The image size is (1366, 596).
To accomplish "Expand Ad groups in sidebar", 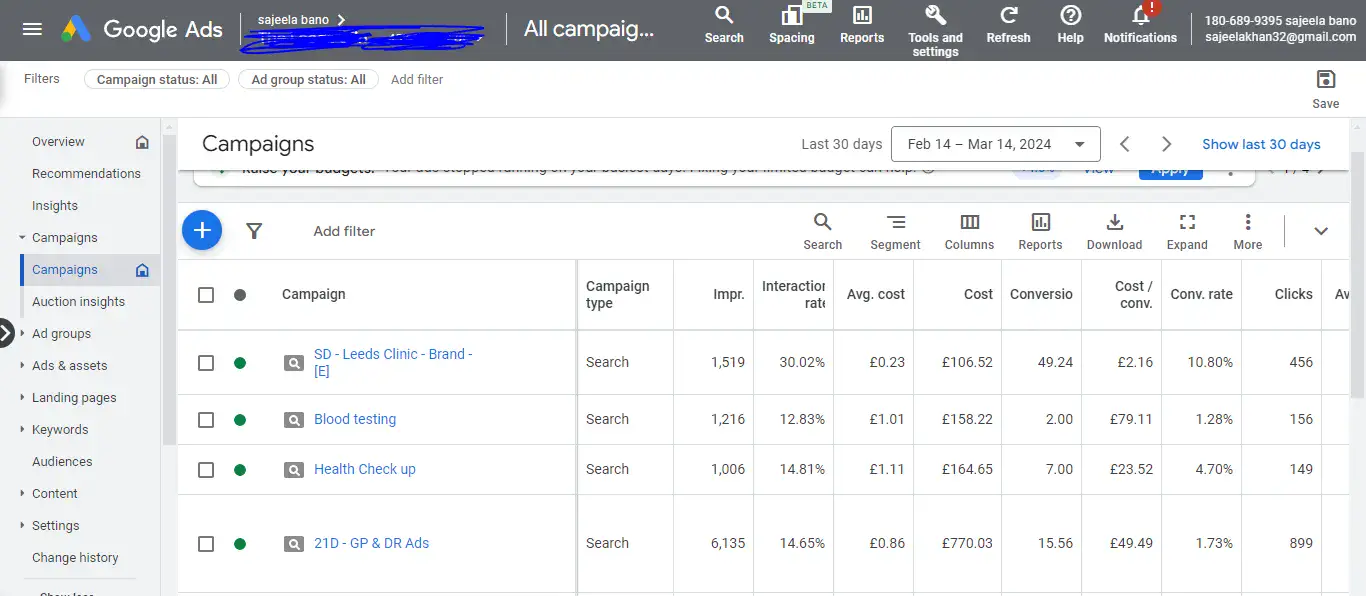I will [22, 334].
